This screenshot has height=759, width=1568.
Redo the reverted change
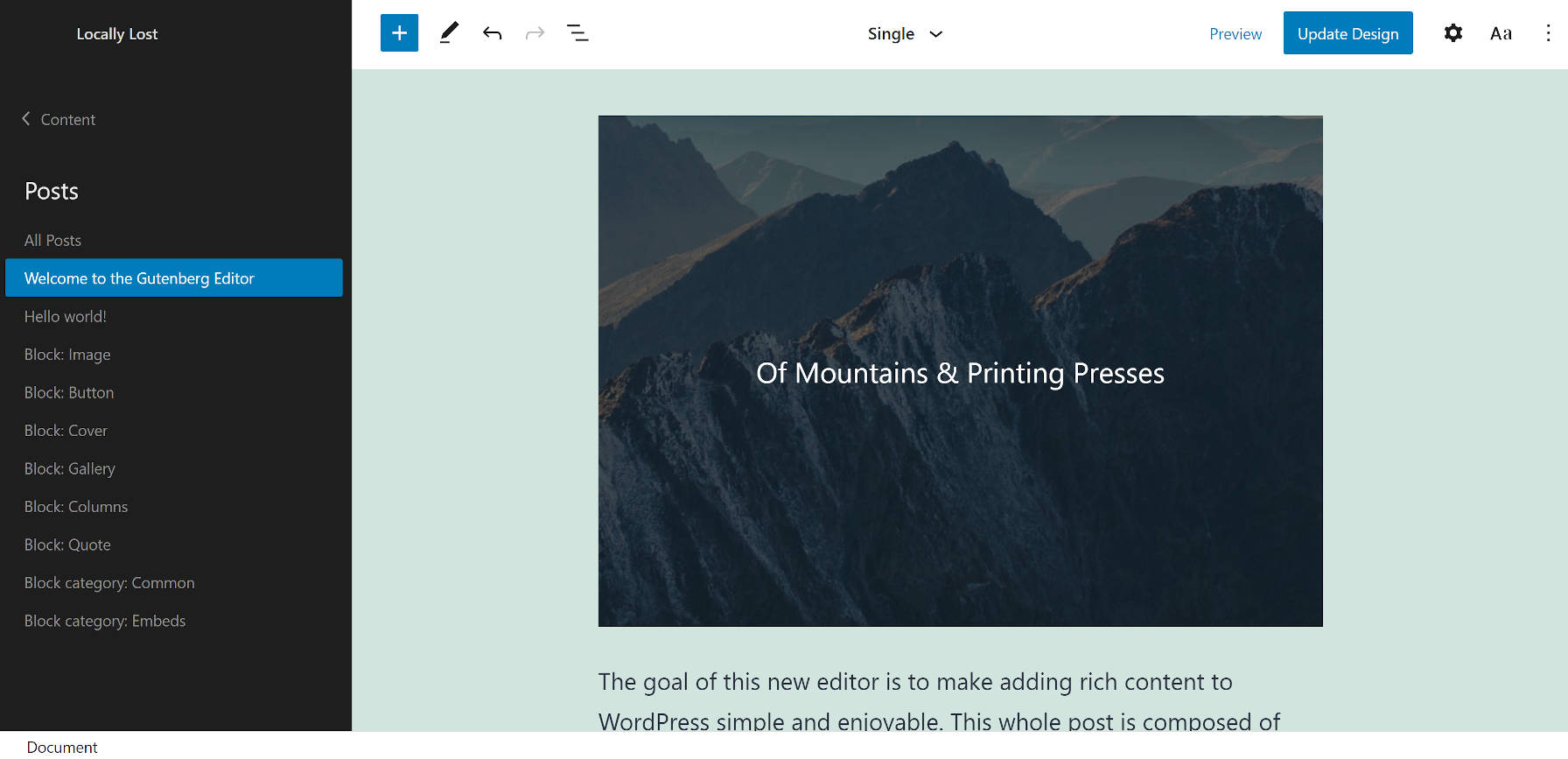535,33
